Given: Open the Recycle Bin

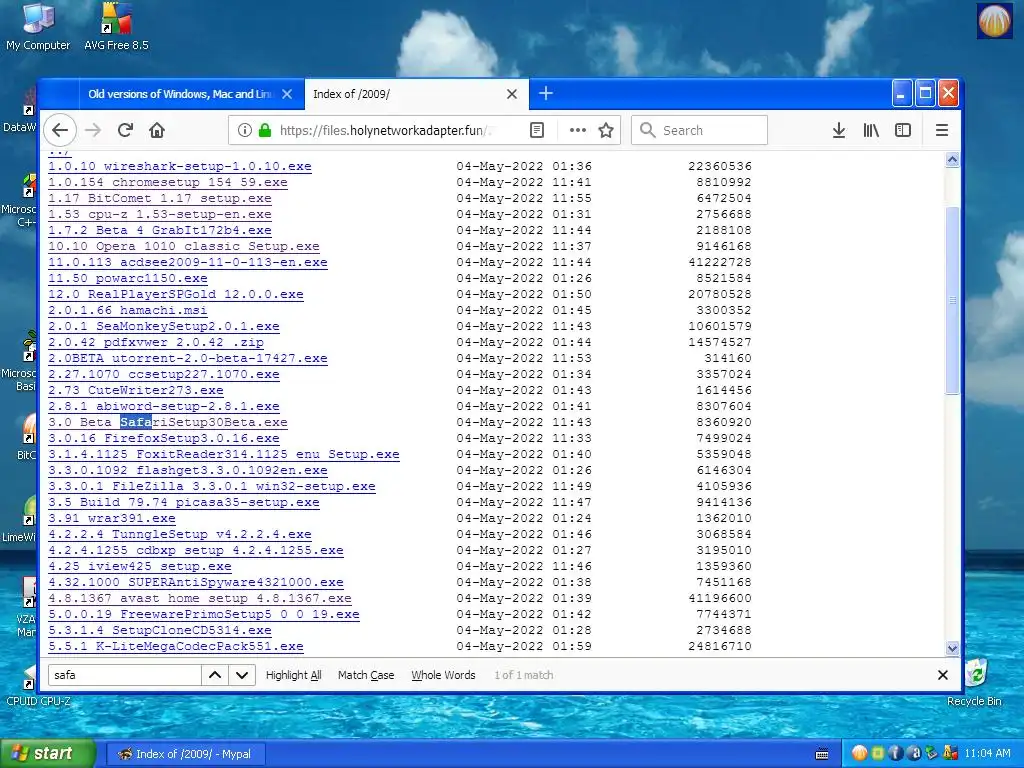Looking at the screenshot, I should coord(974,682).
